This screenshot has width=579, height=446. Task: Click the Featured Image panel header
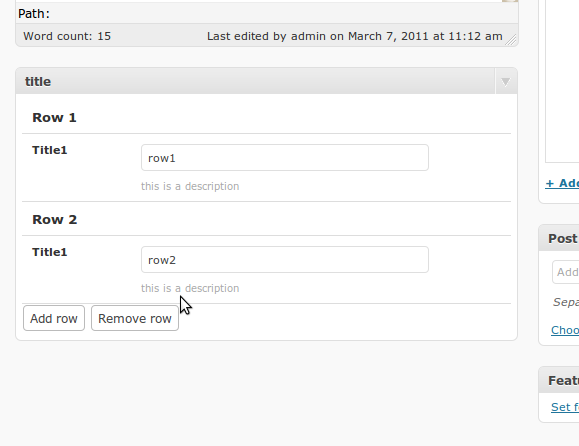559,380
